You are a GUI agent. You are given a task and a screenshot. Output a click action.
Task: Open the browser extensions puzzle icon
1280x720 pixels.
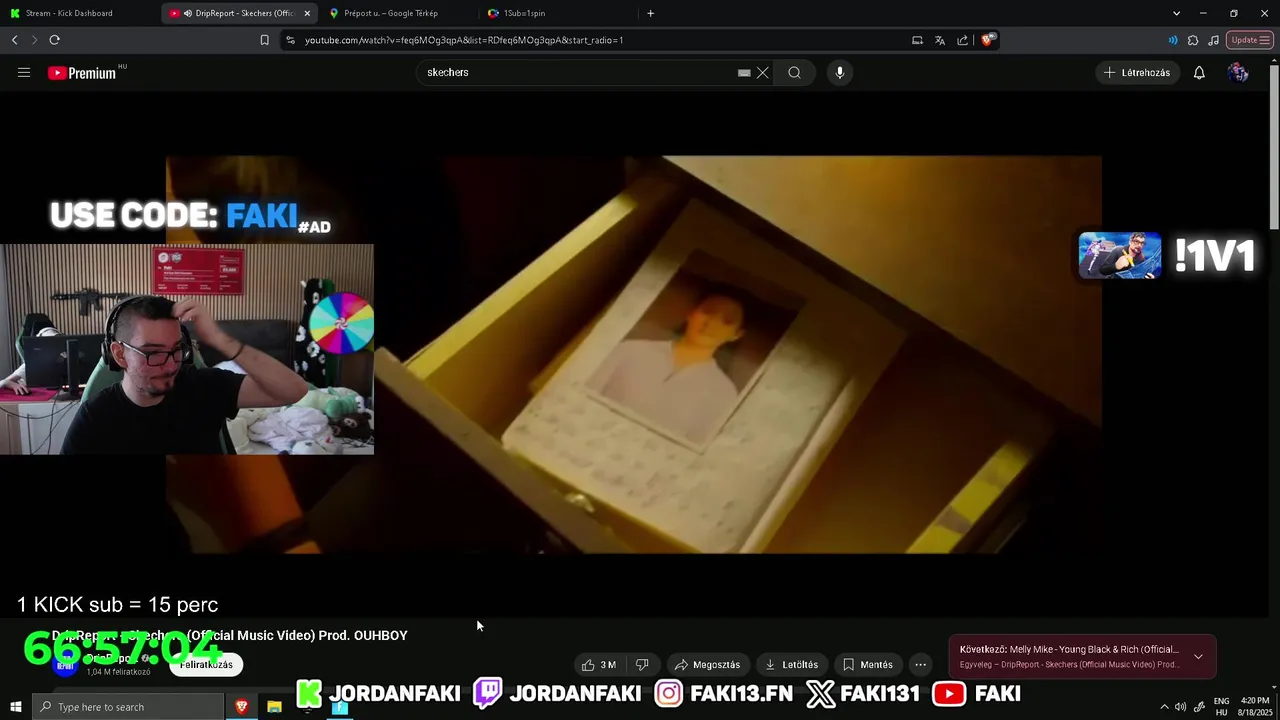point(1193,40)
